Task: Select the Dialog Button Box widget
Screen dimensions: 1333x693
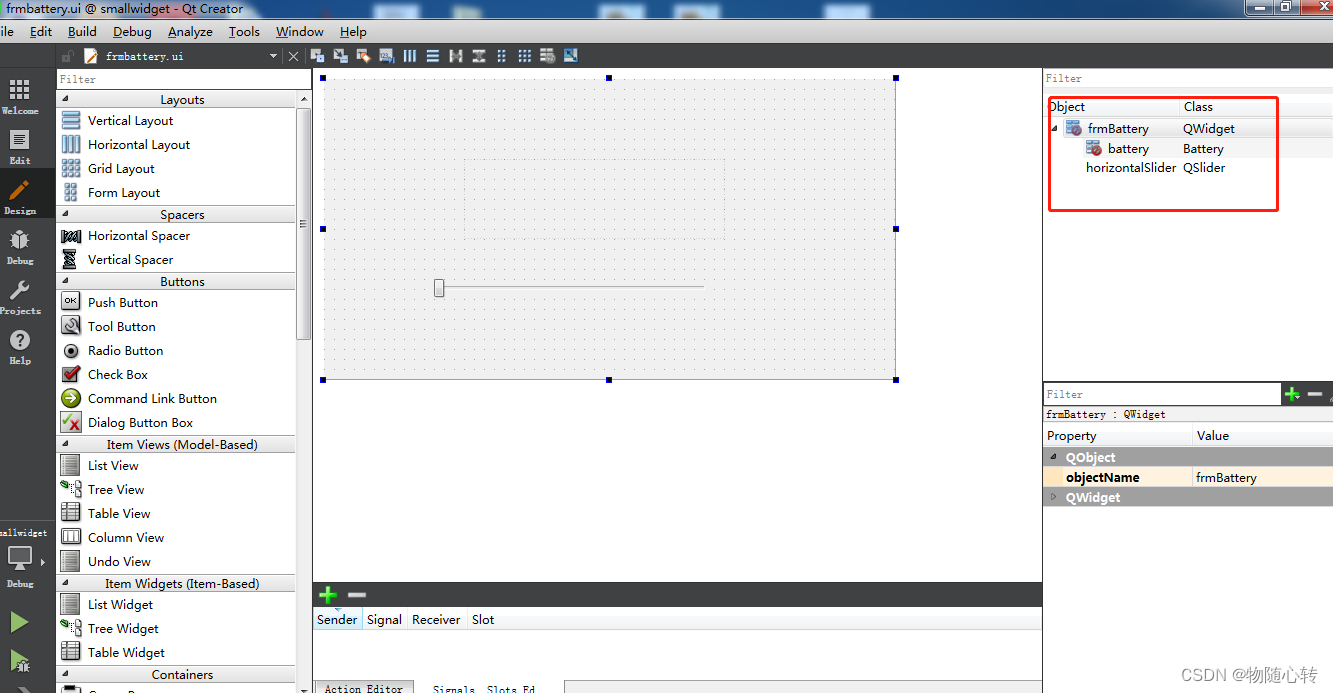Action: click(x=140, y=422)
